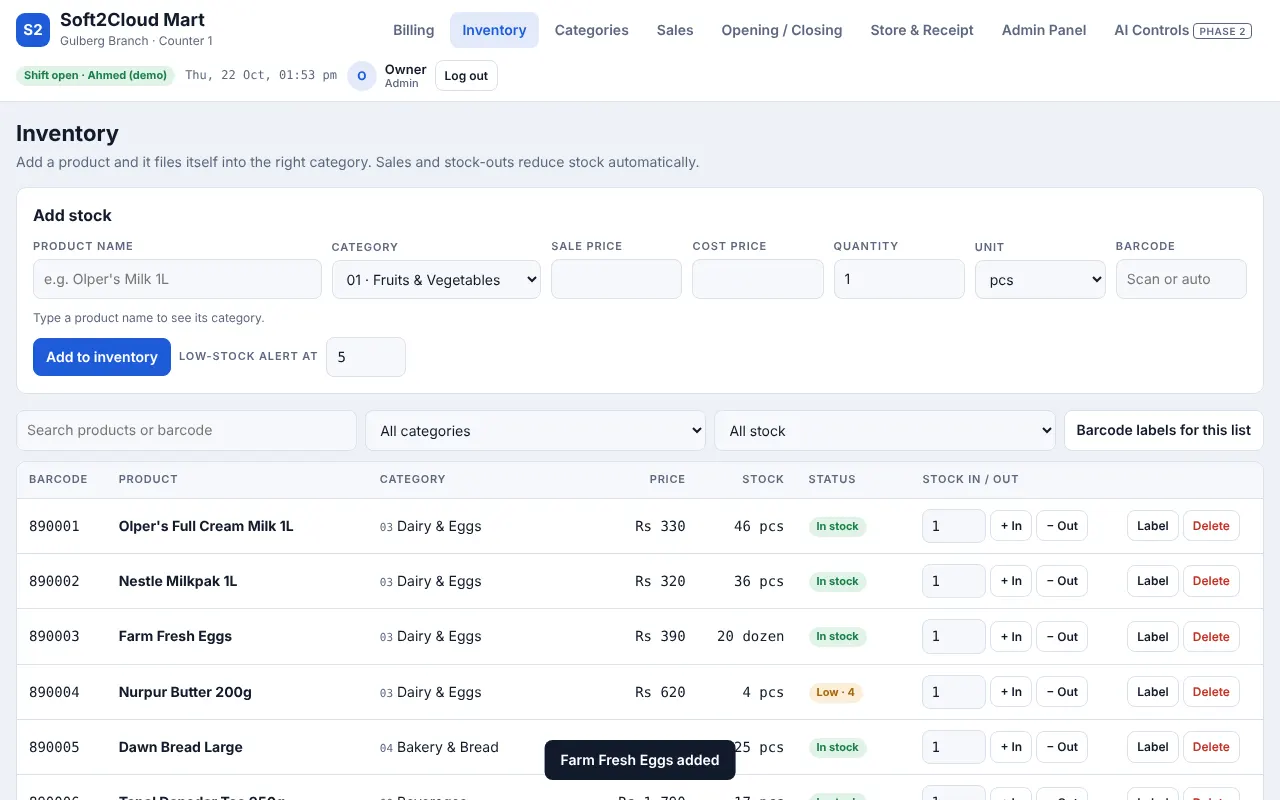The height and width of the screenshot is (800, 1280).
Task: Delete Olper's Full Cream Milk 1L
Action: pos(1211,526)
